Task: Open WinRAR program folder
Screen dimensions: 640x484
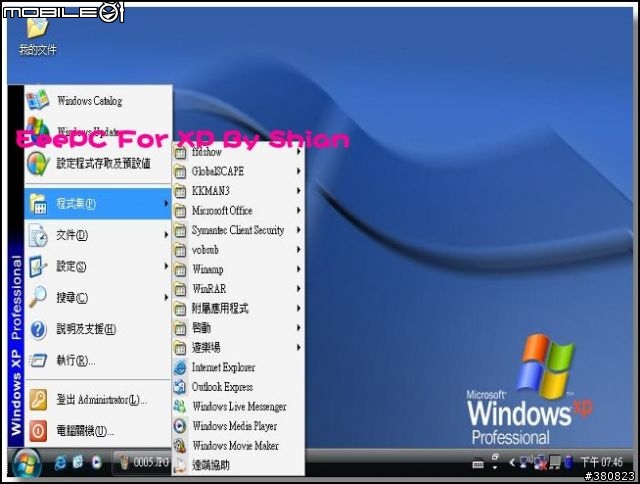Action: 238,289
